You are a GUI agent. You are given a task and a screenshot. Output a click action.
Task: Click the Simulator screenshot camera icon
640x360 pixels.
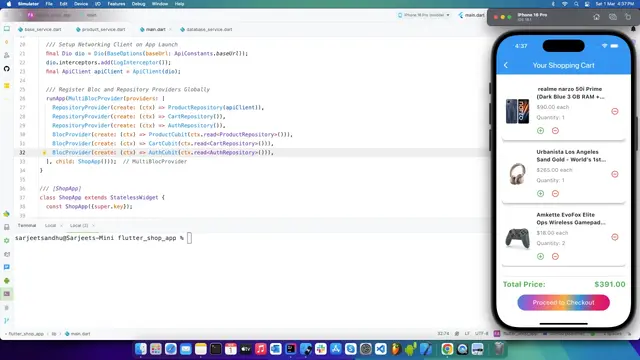tap(613, 17)
